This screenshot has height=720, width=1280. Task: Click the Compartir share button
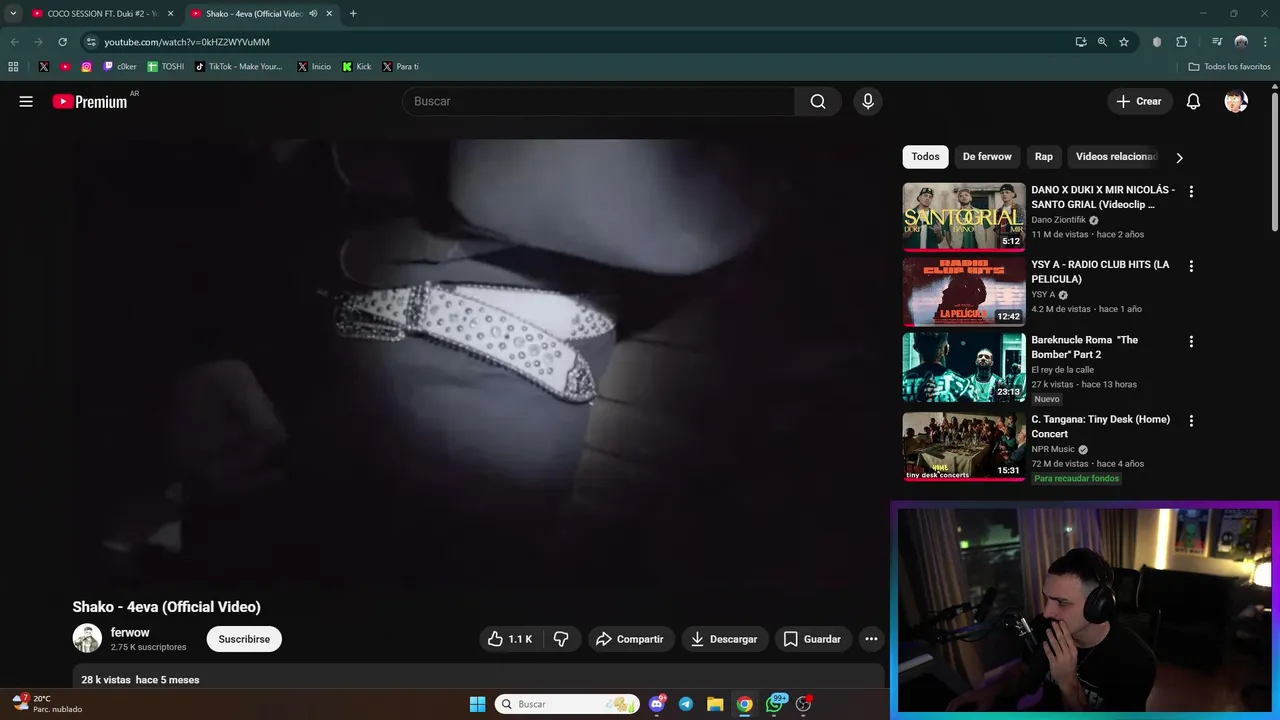[630, 639]
